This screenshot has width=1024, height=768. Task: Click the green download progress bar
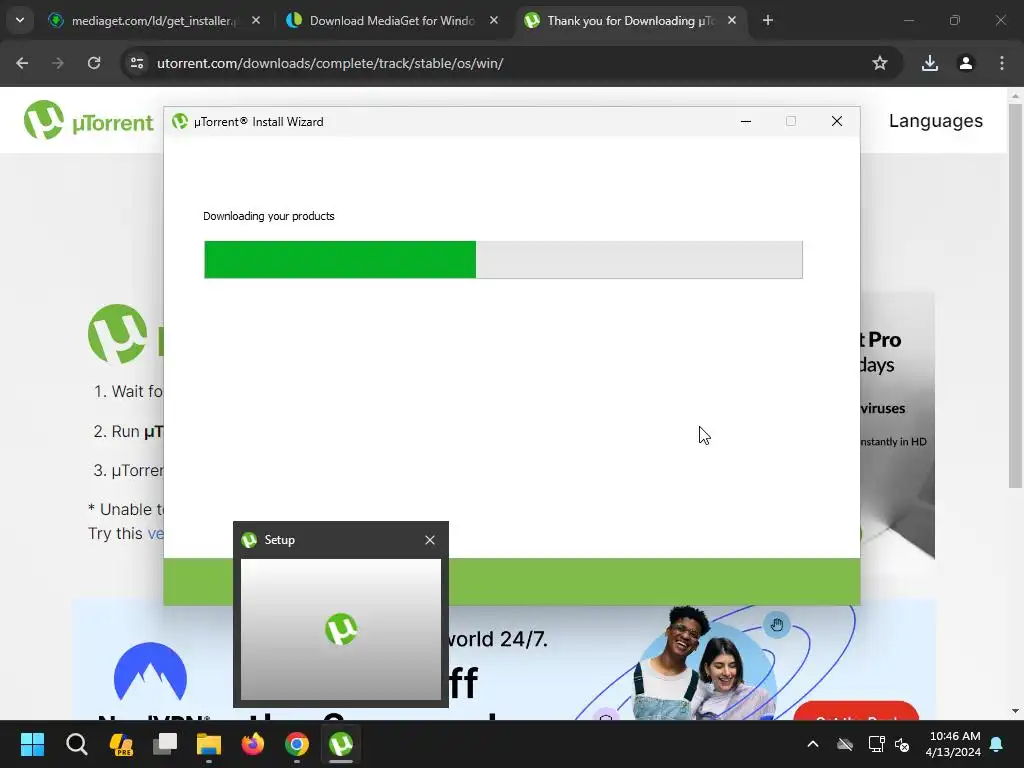coord(504,260)
